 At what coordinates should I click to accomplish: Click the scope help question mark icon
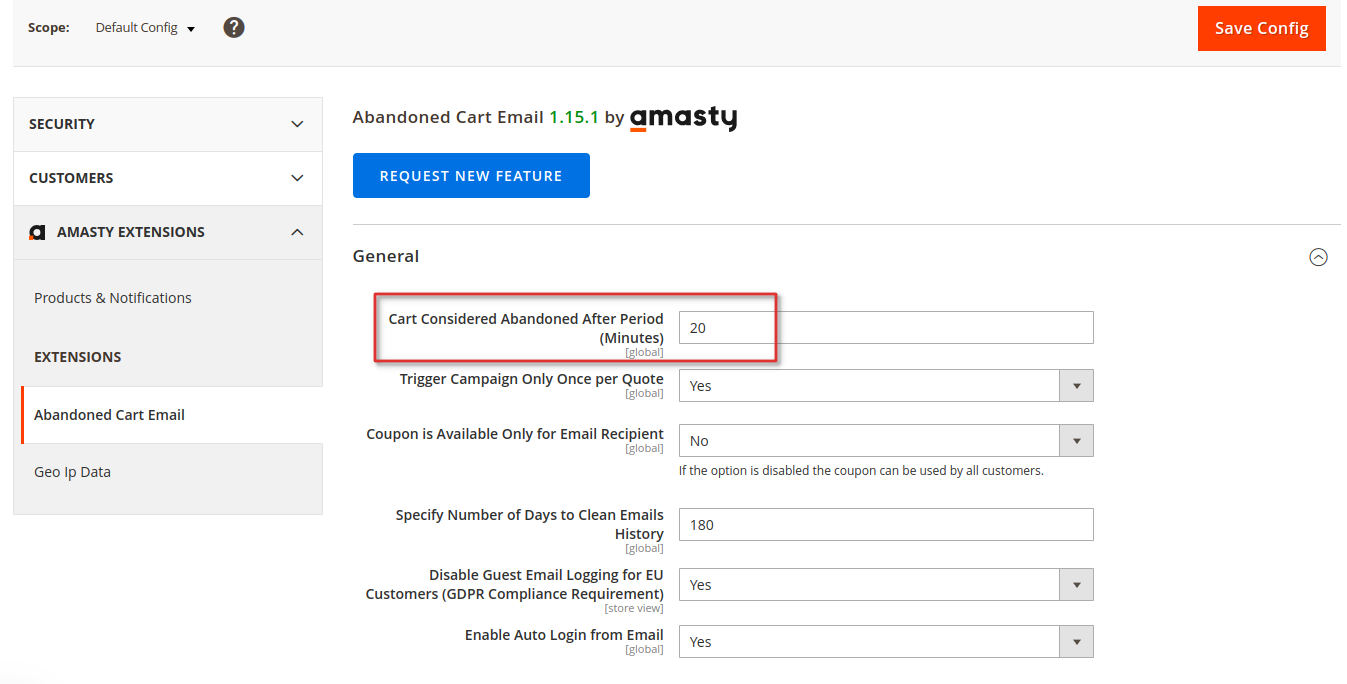pos(234,27)
